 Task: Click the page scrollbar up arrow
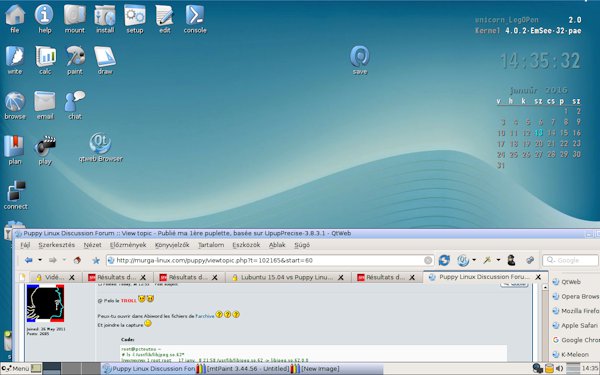tap(545, 287)
